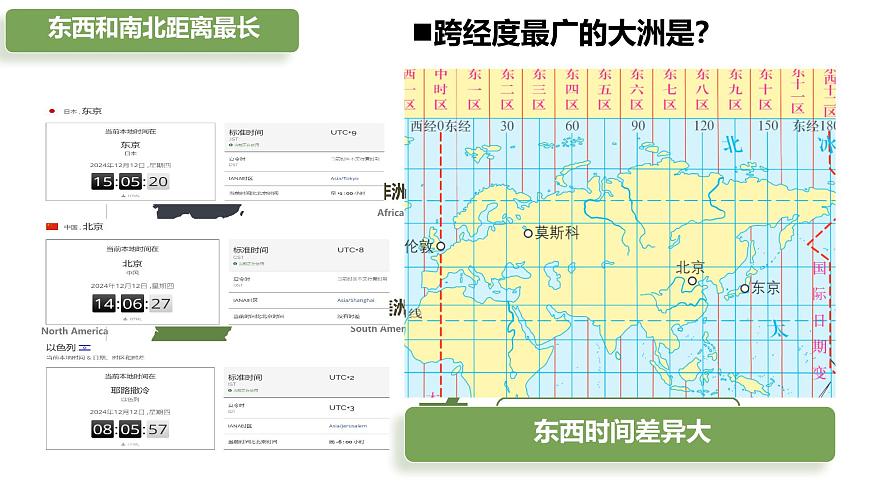Click the blue 北 ocean label on the map

click(x=732, y=145)
